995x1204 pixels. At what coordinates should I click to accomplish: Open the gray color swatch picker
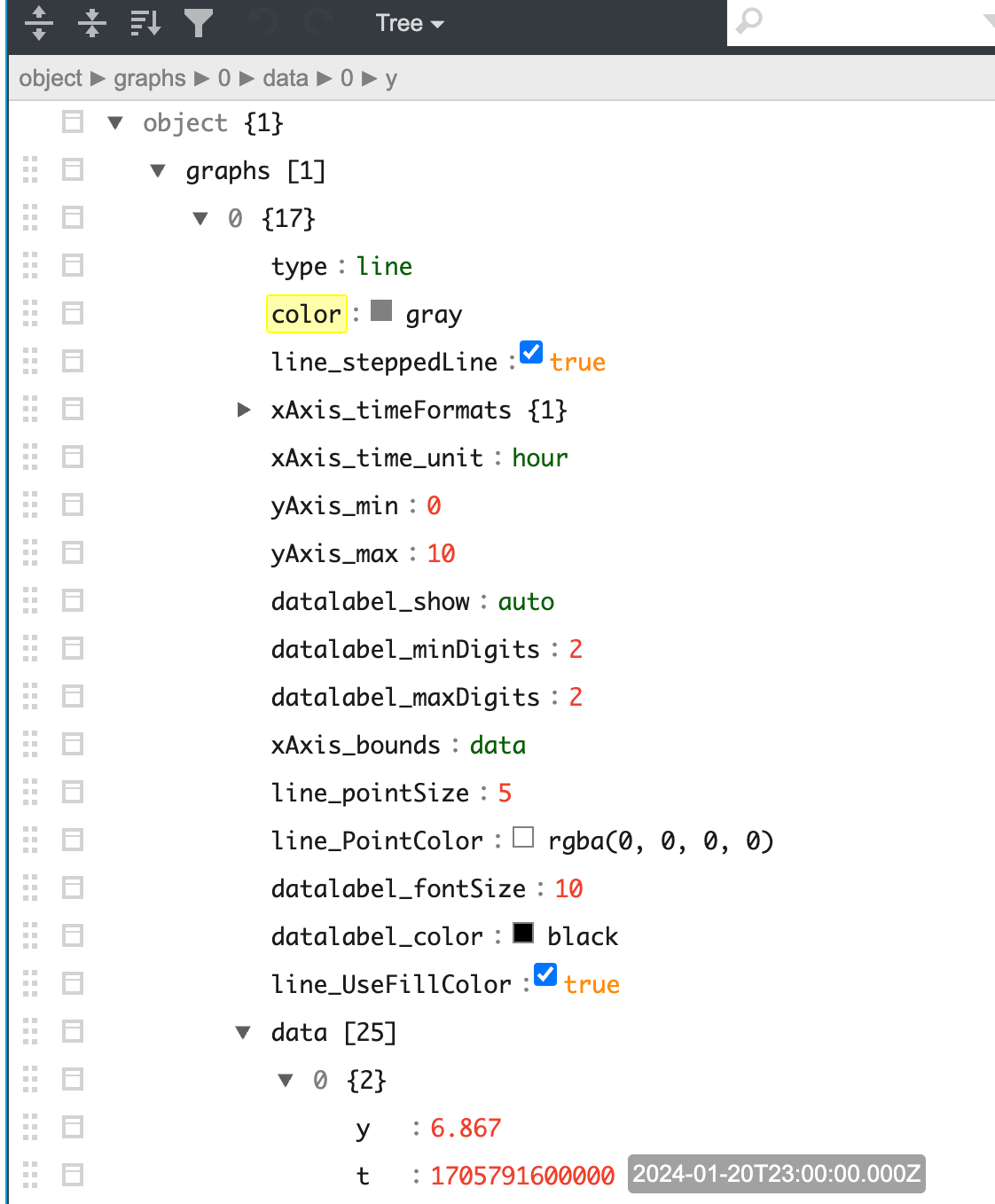coord(381,309)
